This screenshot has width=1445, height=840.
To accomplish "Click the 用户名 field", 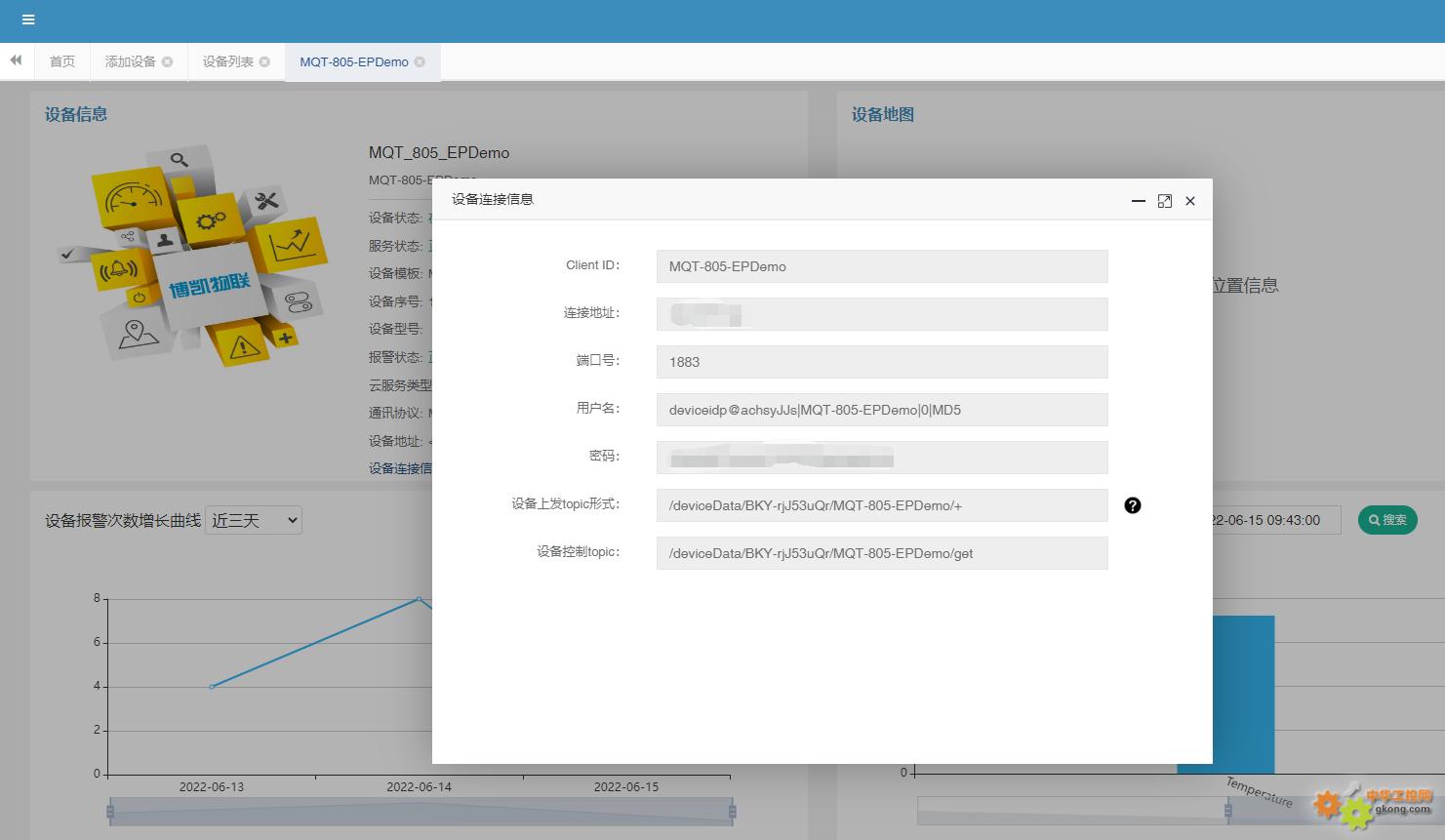I will tap(882, 410).
